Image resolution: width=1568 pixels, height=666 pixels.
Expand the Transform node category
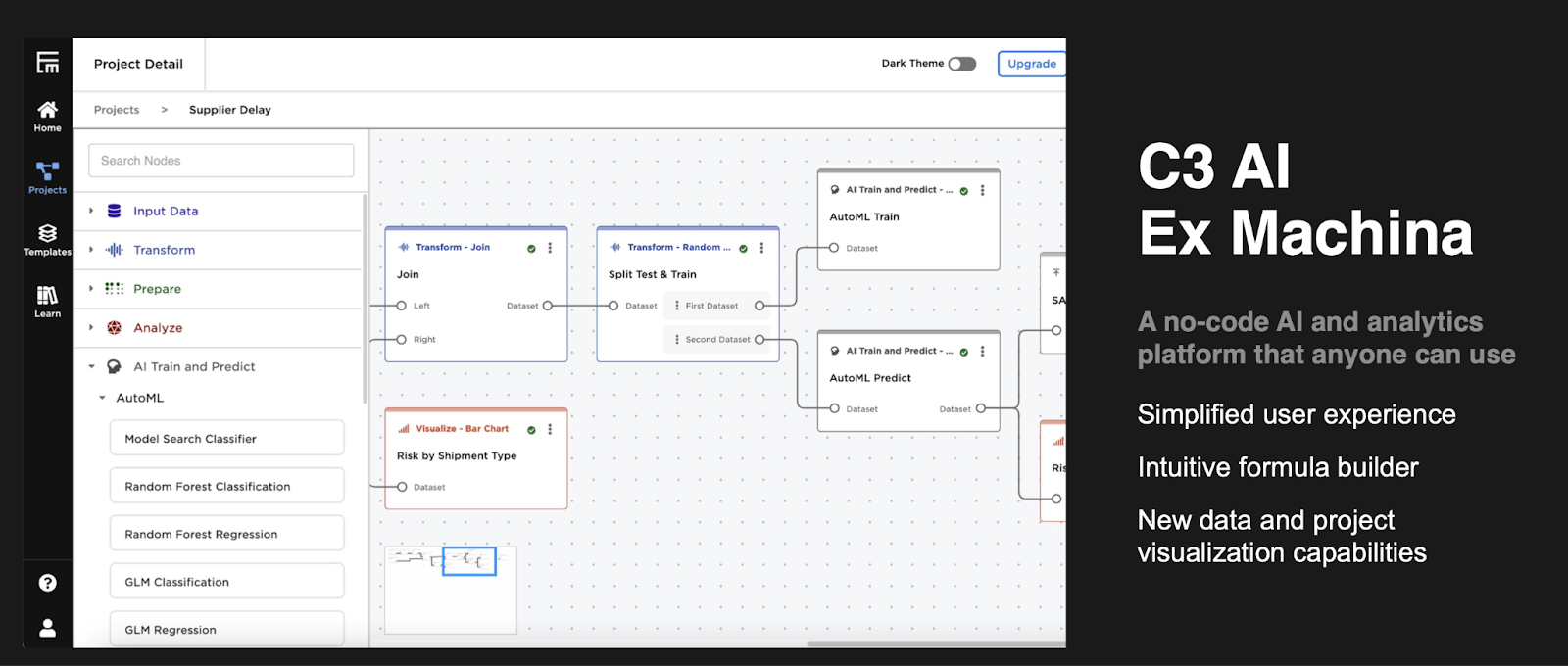point(92,250)
